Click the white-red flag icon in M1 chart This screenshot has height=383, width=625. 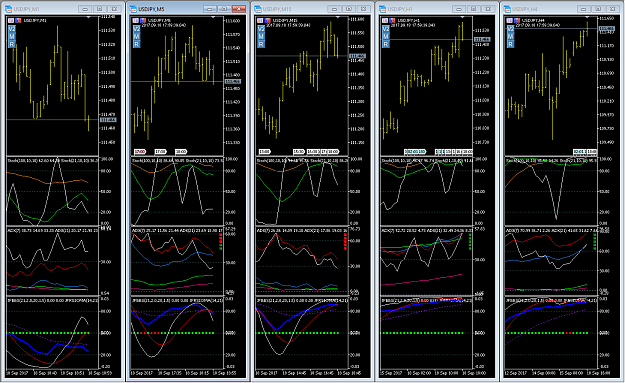11,20
